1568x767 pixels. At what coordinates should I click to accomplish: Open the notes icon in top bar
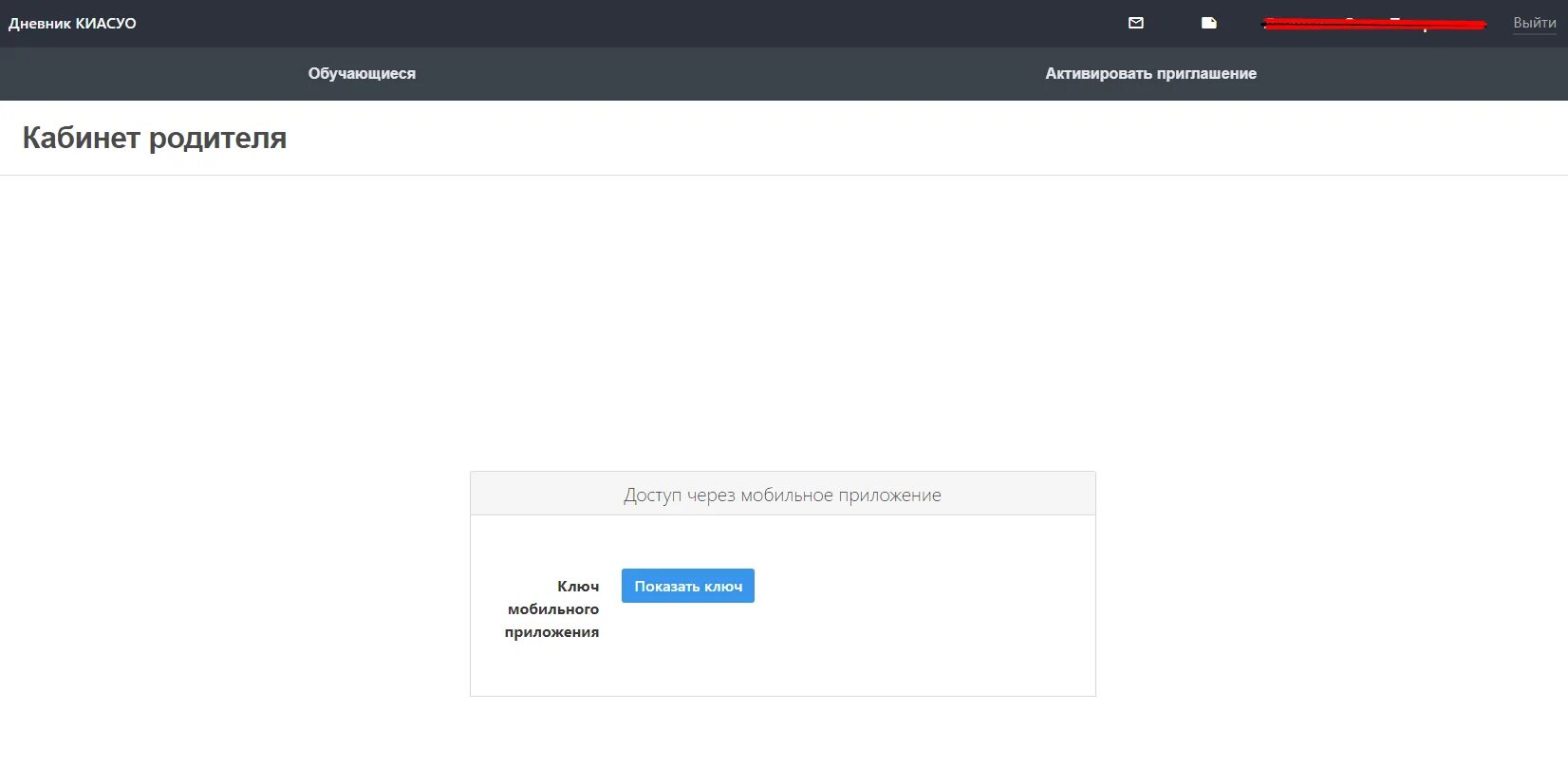(x=1208, y=23)
